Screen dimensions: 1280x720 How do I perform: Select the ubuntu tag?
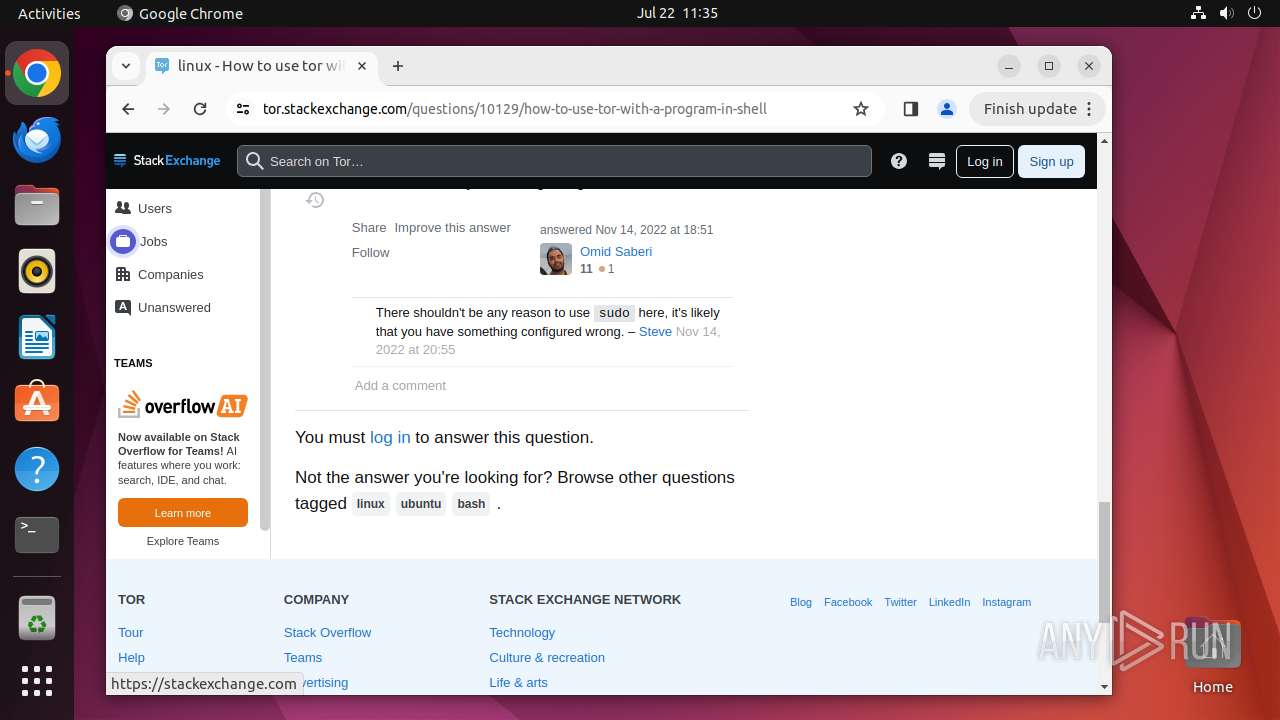(421, 504)
